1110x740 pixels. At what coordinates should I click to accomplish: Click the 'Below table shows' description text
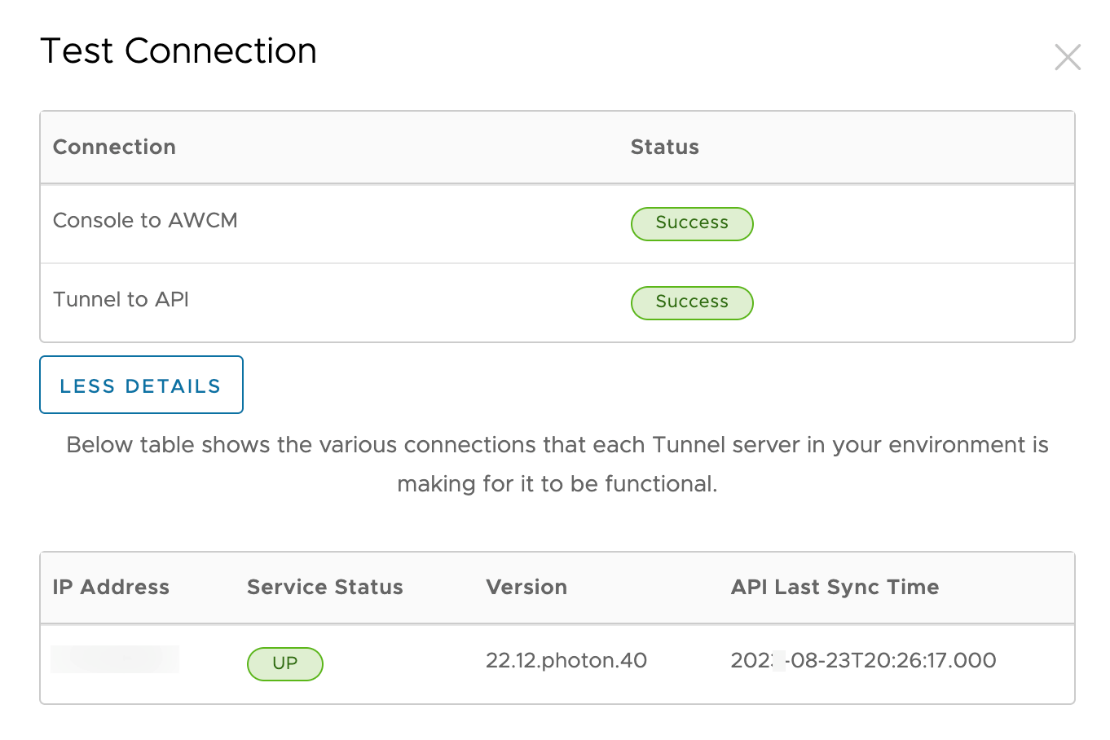click(x=557, y=445)
